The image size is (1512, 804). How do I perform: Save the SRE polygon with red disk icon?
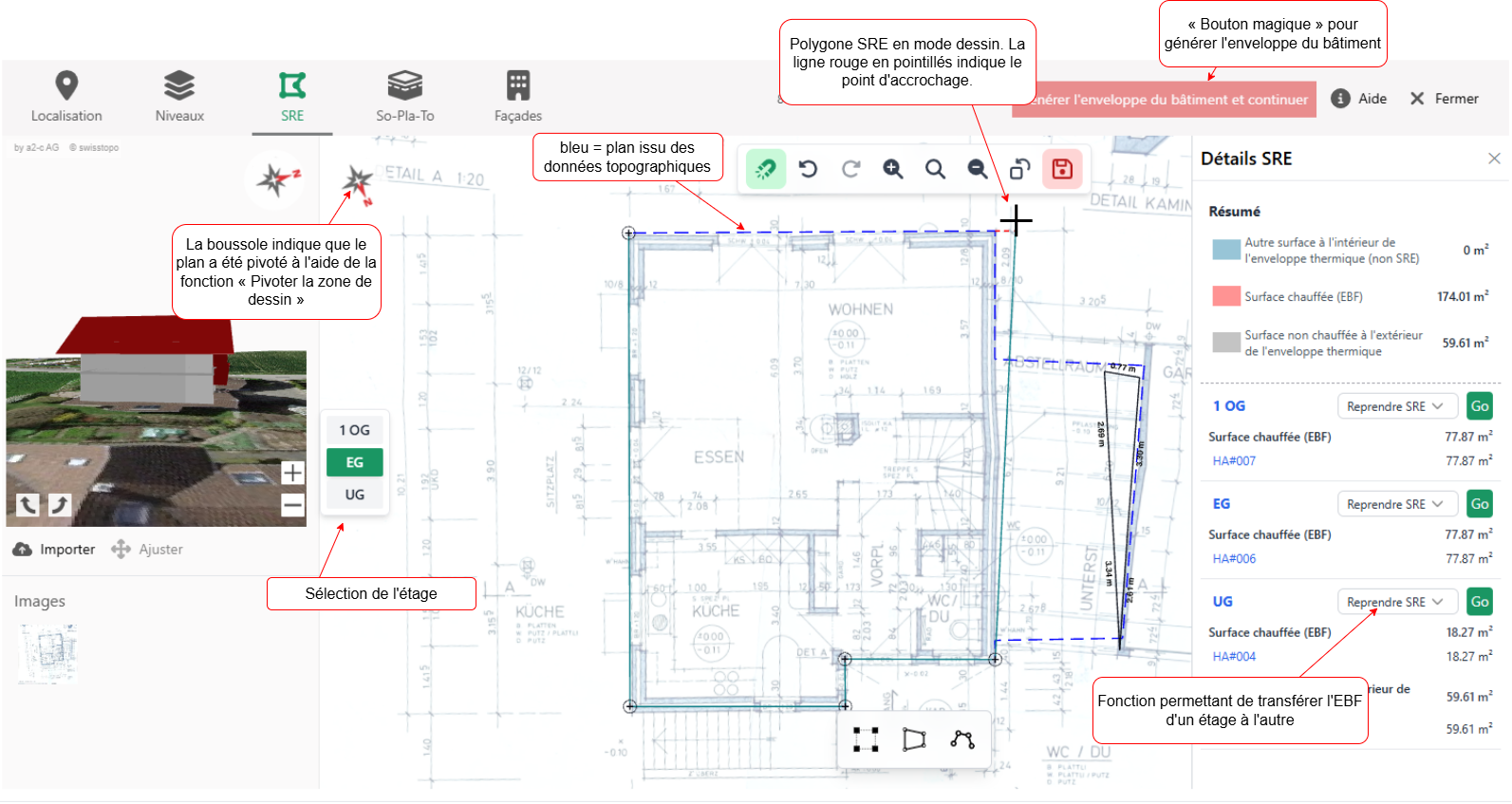point(1062,169)
